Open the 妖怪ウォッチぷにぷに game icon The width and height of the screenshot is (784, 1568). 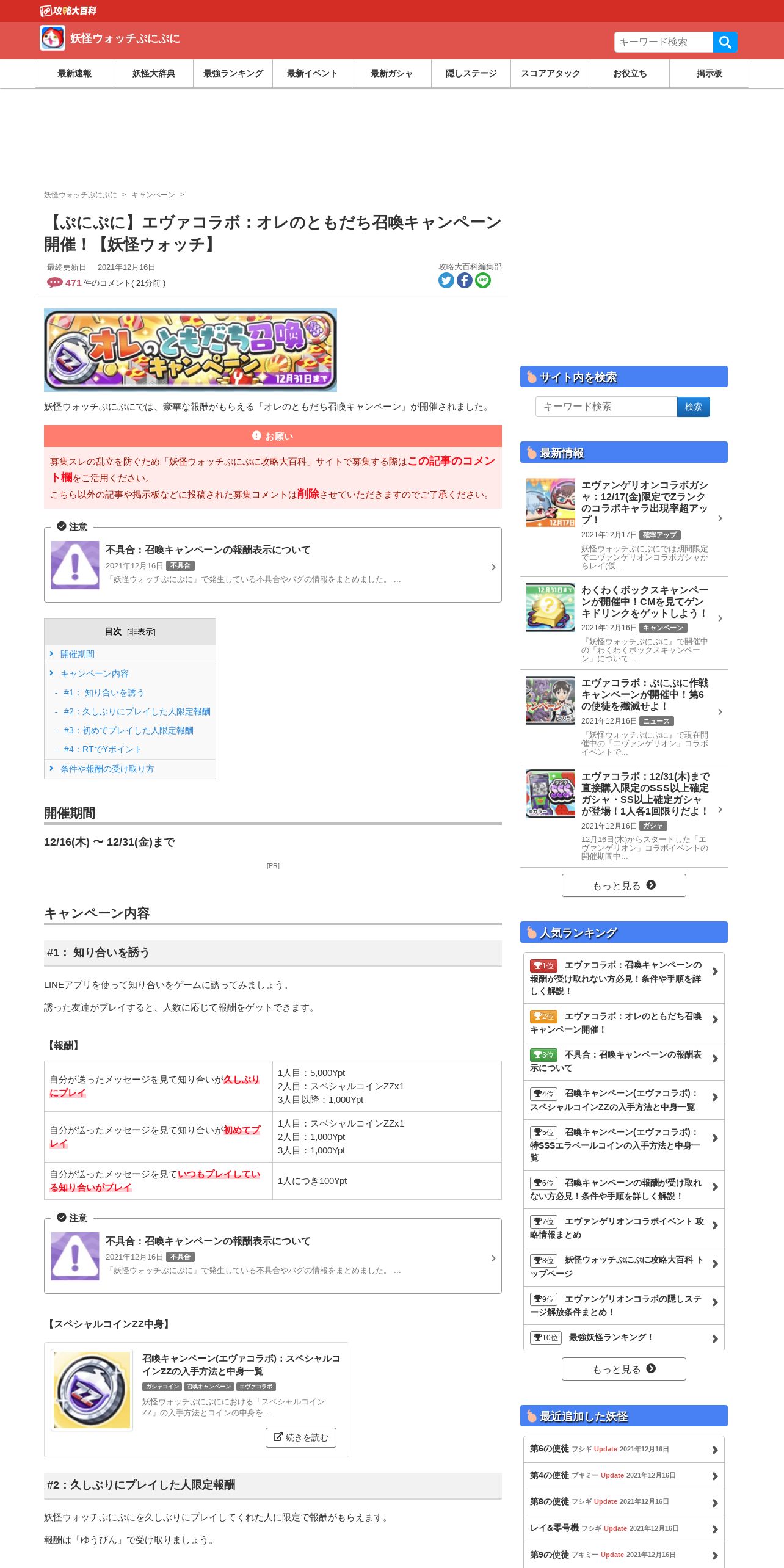pos(53,38)
